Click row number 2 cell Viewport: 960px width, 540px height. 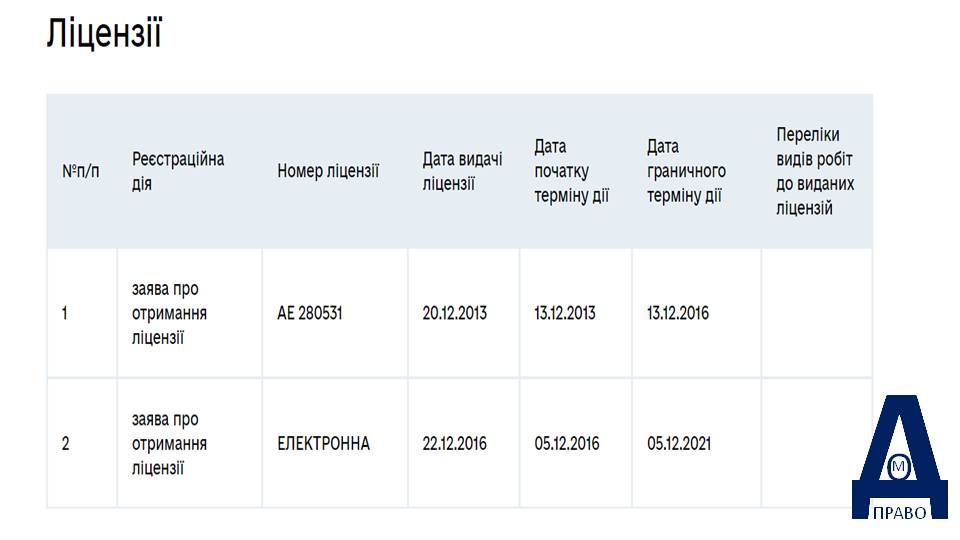(x=81, y=443)
